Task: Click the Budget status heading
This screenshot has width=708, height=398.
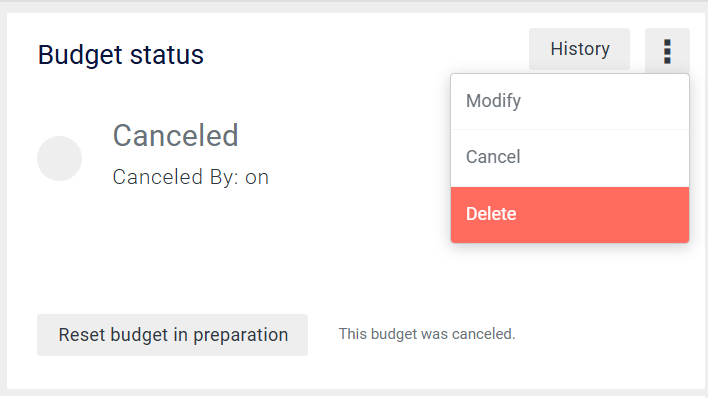Action: pos(121,55)
